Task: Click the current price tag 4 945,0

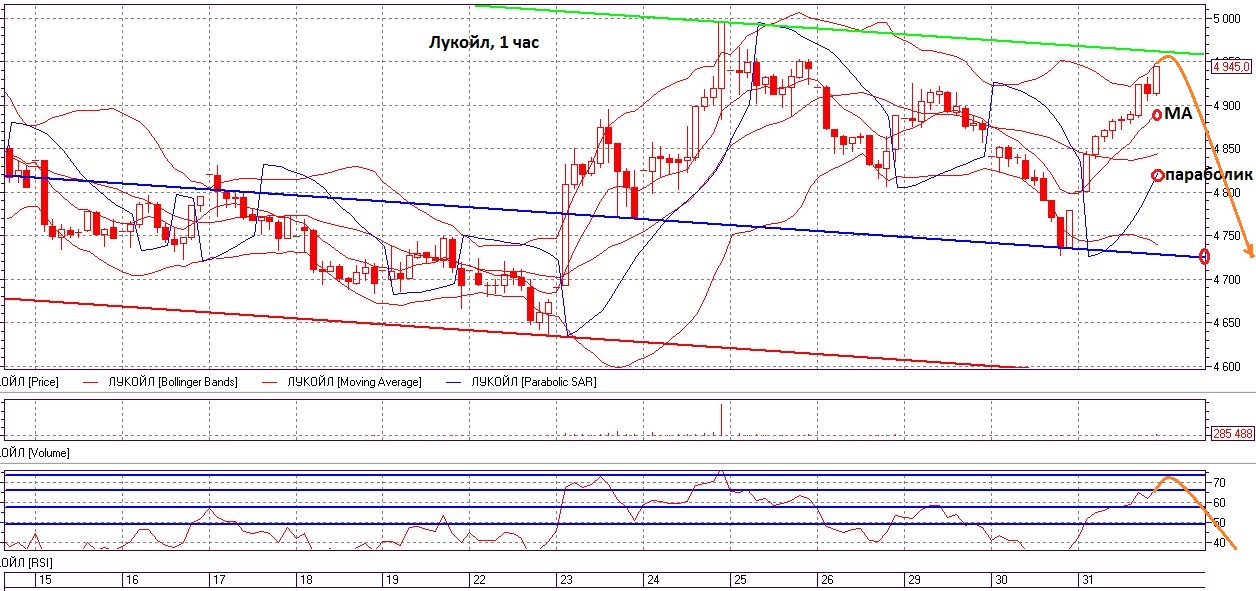Action: (1231, 66)
